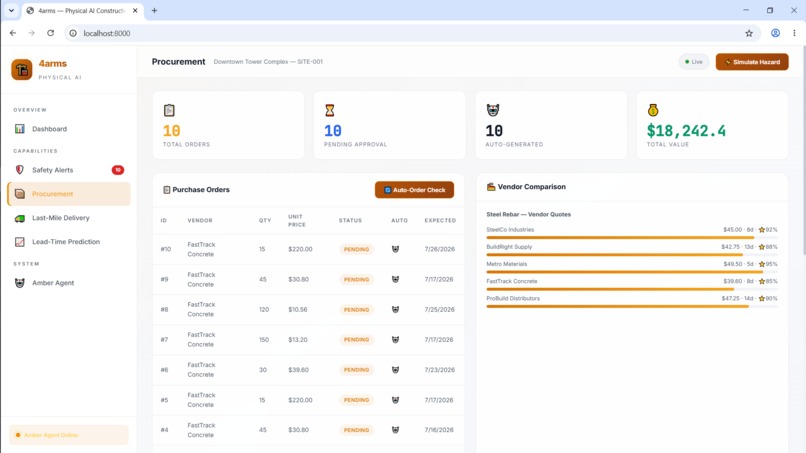806x453 pixels.
Task: Click the STATUS column header
Action: [350, 221]
